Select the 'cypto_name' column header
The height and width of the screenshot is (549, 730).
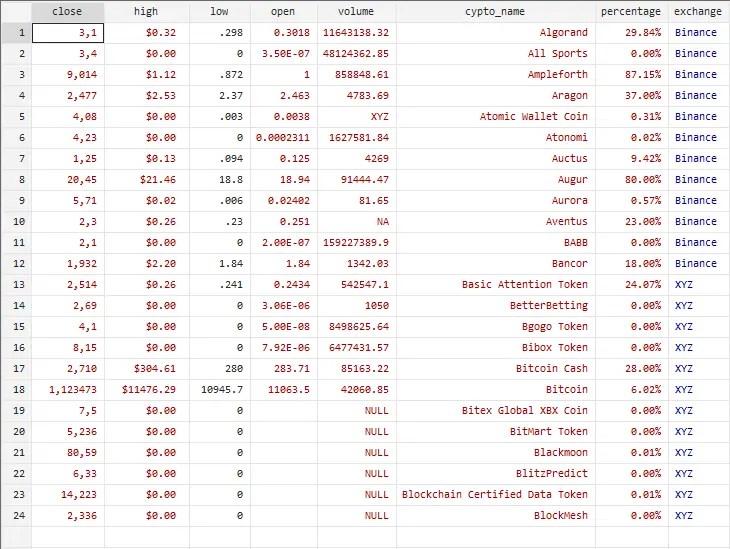tap(495, 11)
